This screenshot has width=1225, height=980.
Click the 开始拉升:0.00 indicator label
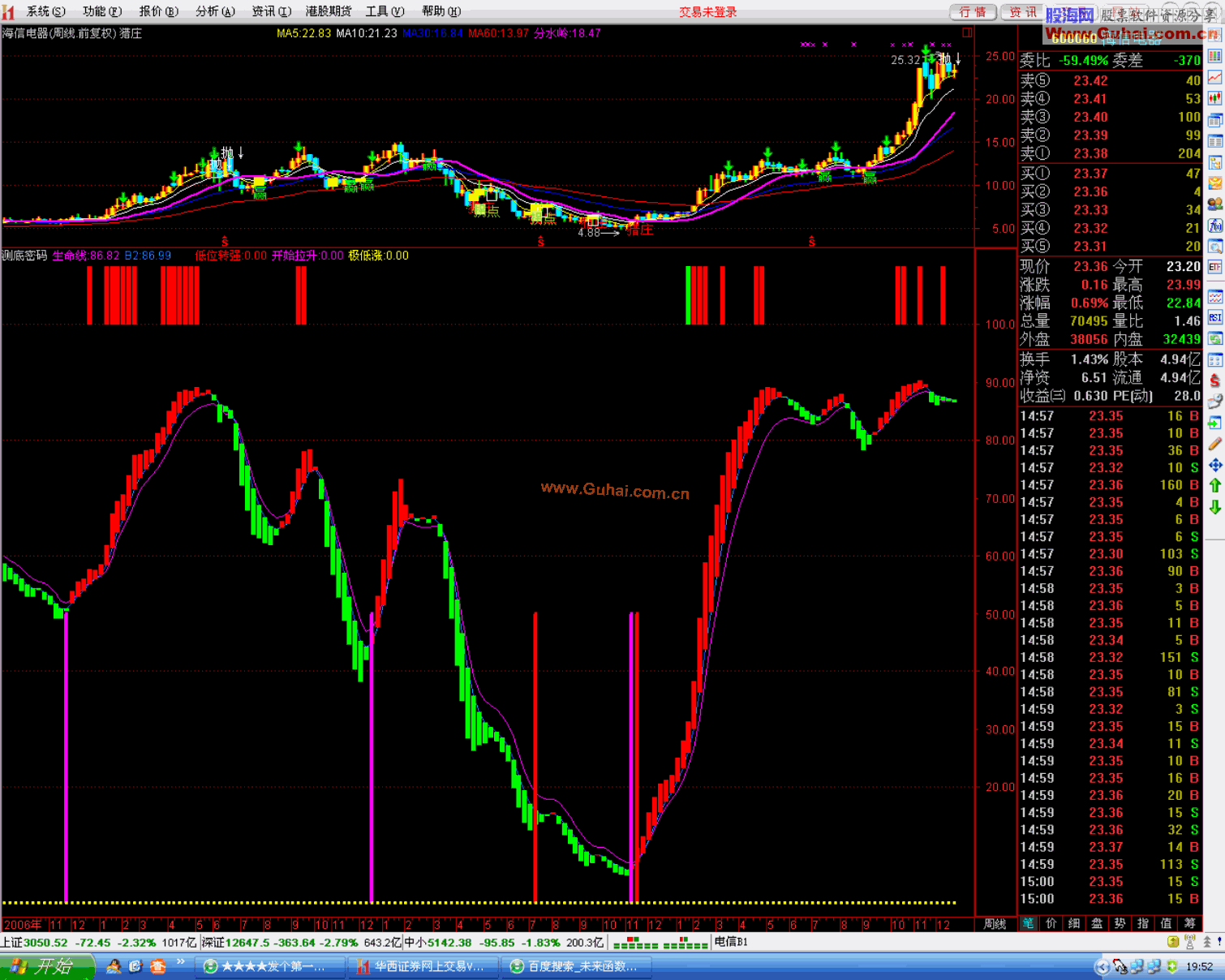click(307, 256)
